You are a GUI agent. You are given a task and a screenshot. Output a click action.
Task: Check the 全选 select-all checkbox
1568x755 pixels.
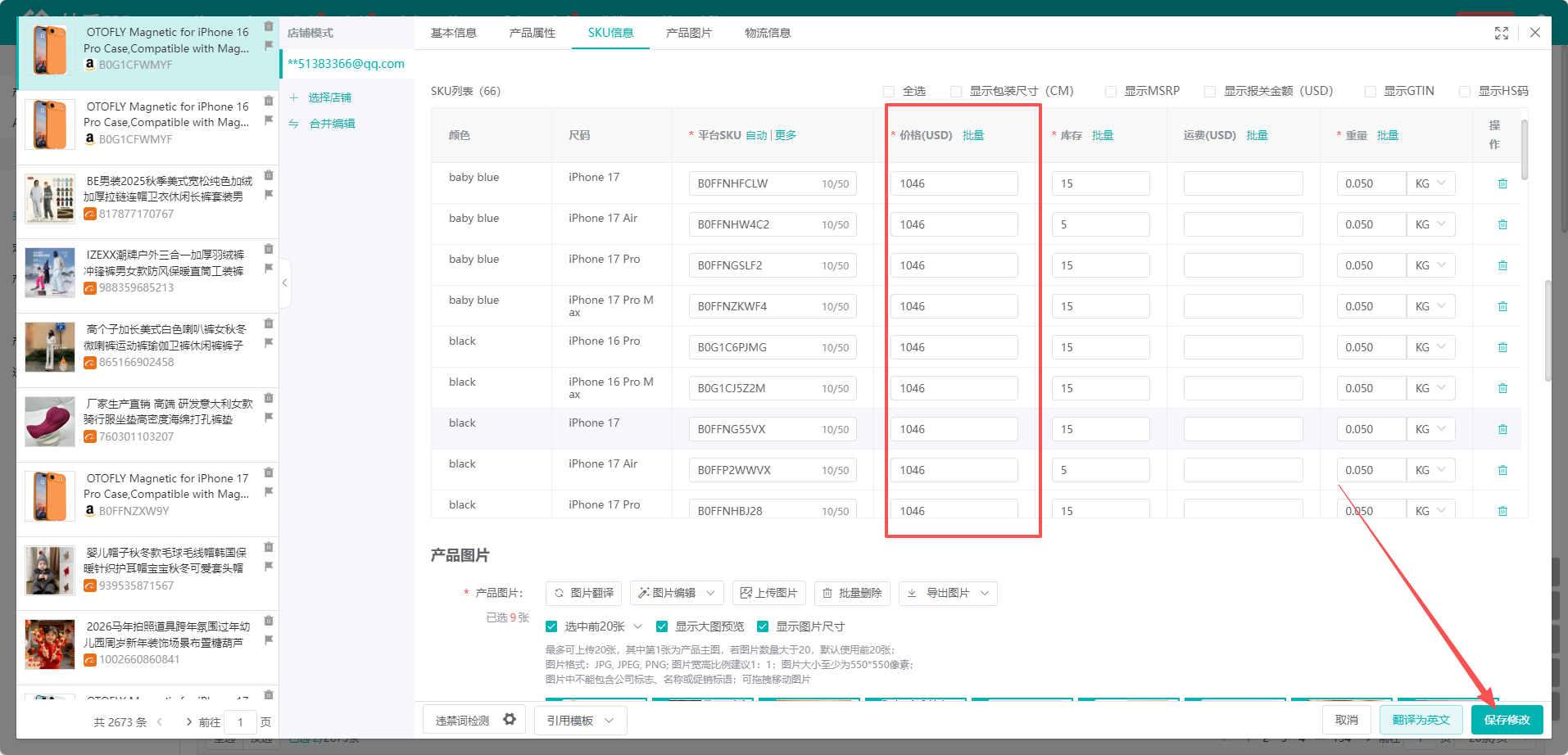point(889,92)
